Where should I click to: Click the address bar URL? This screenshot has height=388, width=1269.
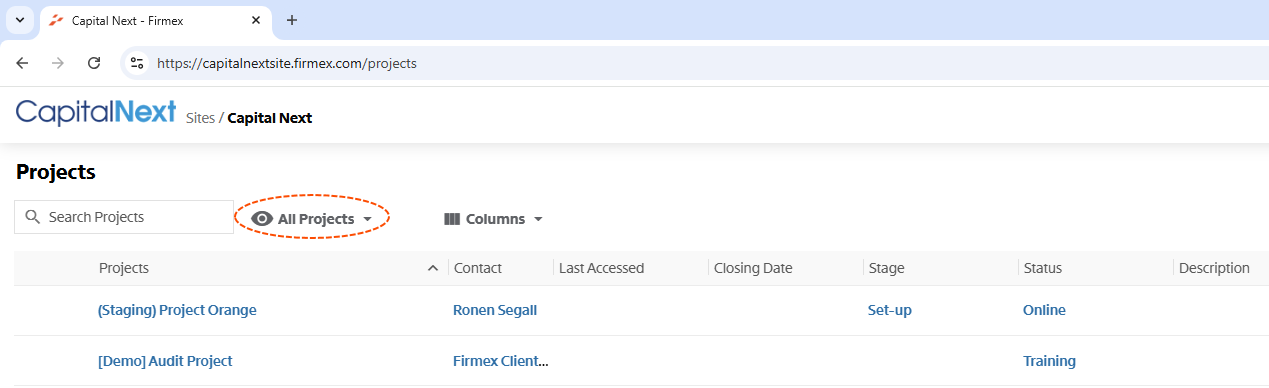pyautogui.click(x=287, y=63)
